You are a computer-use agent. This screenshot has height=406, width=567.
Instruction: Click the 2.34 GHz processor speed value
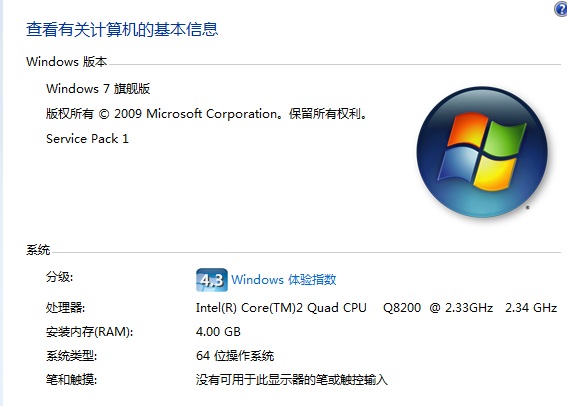[531, 308]
